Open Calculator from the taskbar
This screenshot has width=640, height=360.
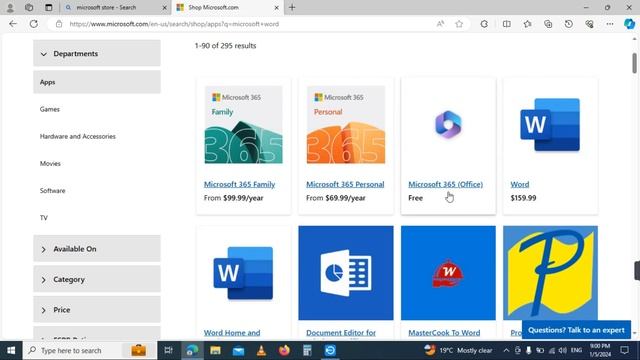coord(307,350)
